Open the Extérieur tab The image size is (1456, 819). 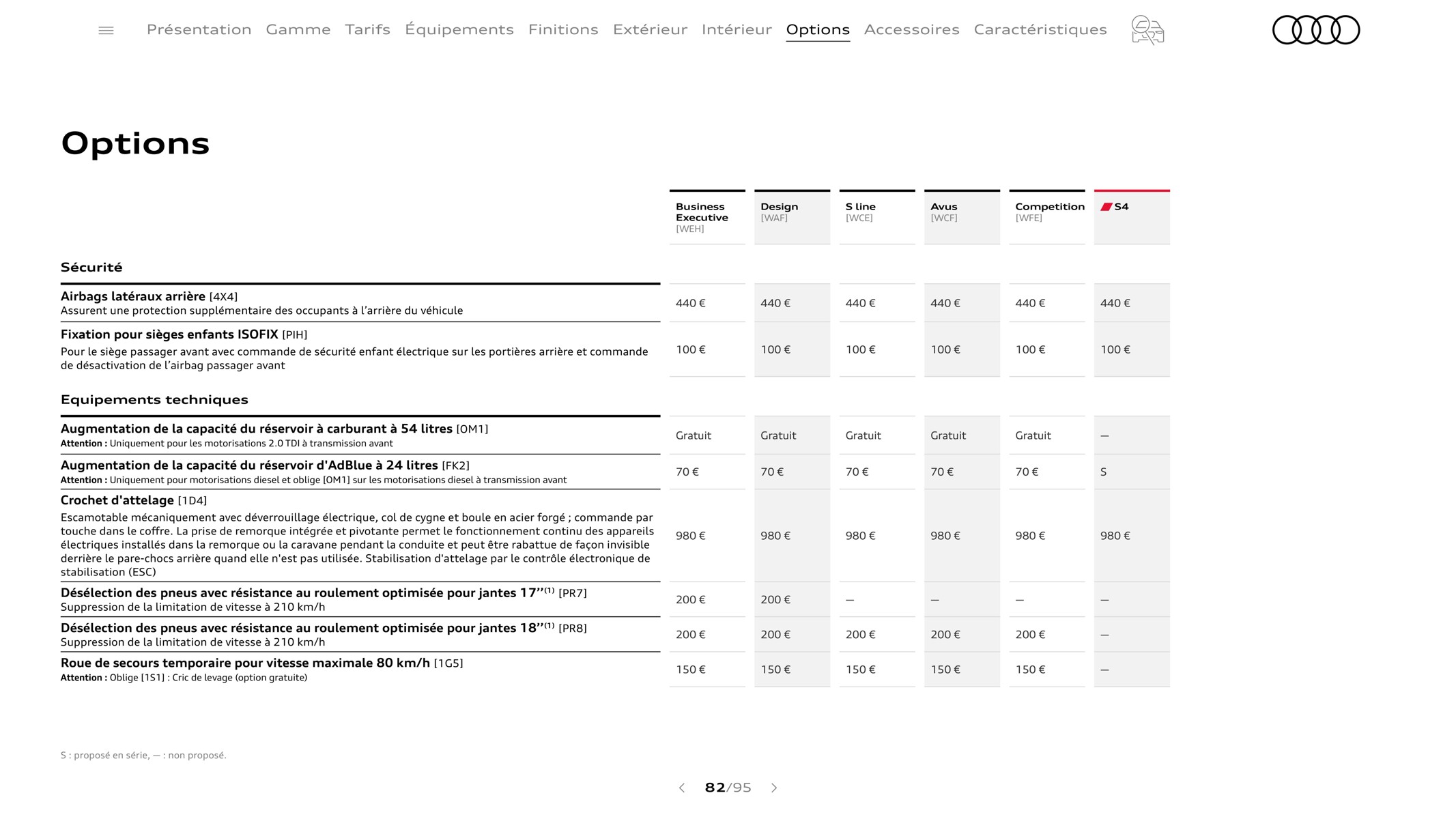[x=650, y=29]
